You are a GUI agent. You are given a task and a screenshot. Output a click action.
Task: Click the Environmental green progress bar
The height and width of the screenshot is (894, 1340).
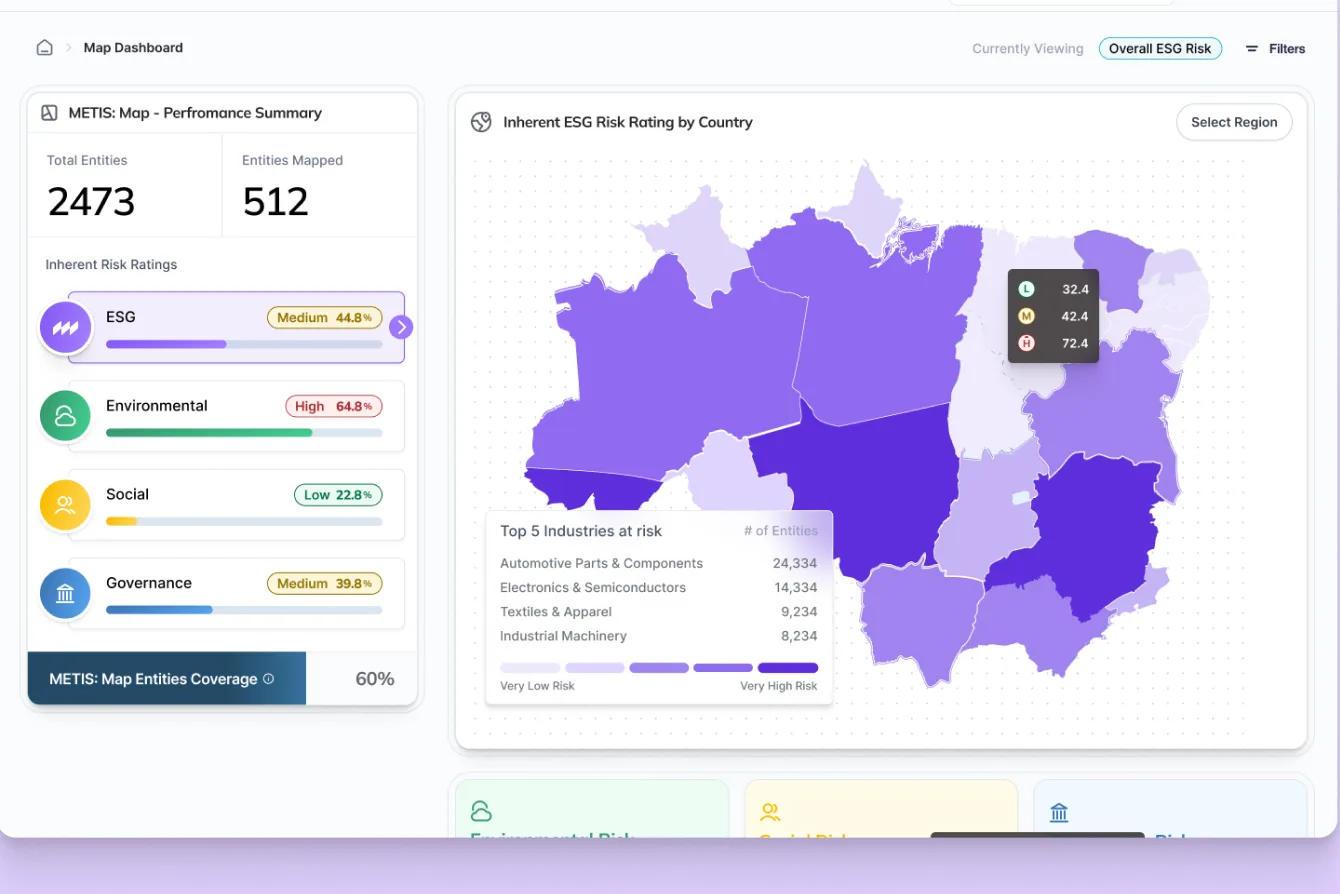[244, 433]
